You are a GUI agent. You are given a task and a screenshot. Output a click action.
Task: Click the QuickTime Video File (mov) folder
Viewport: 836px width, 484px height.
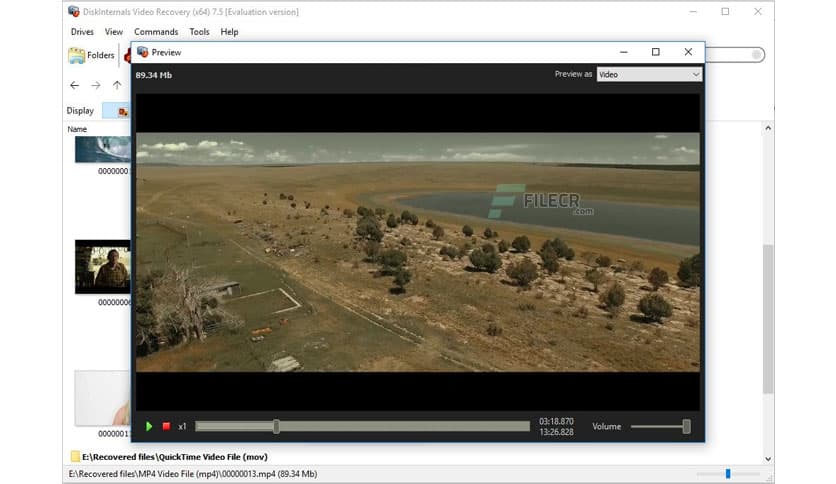pos(169,457)
